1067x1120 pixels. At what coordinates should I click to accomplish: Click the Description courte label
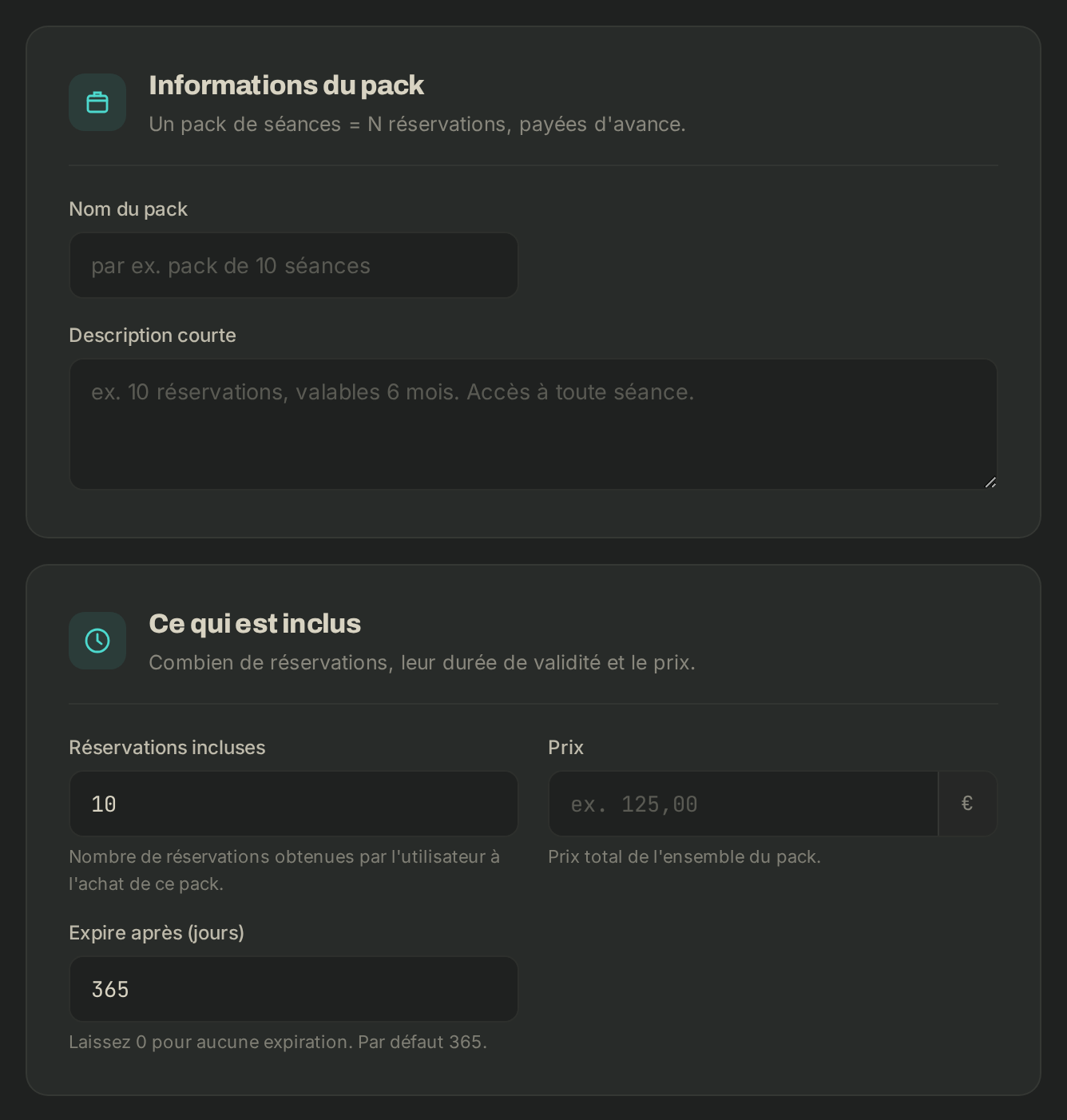click(x=153, y=336)
